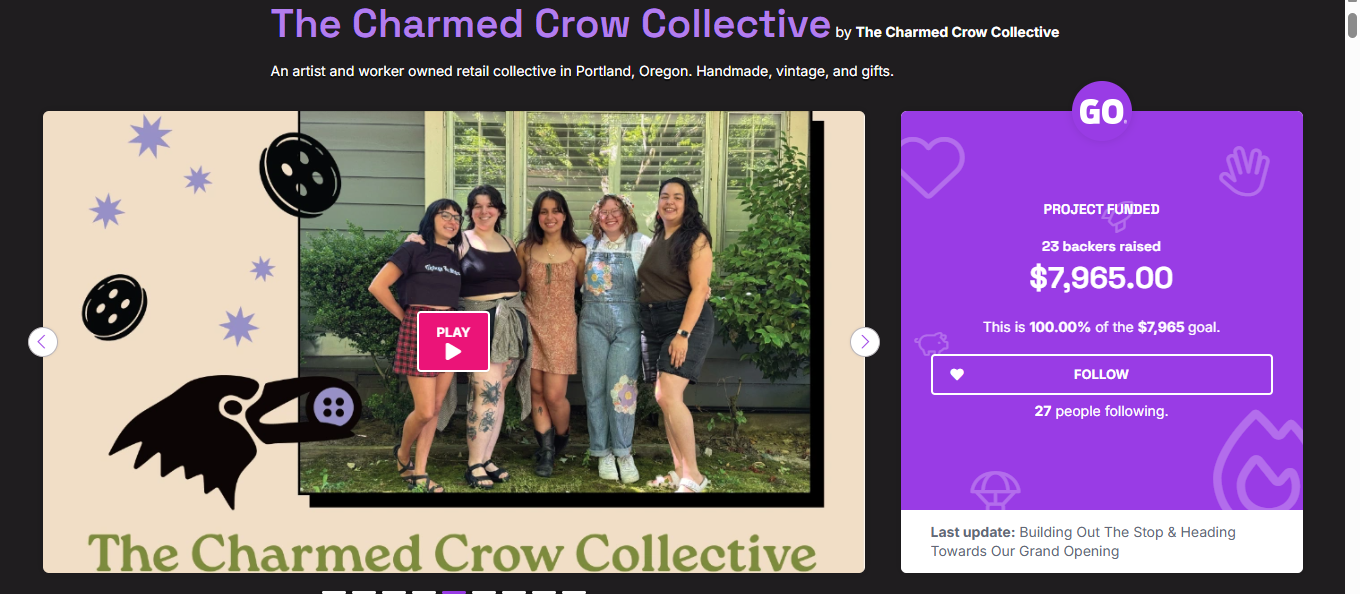Switch to the sixth carousel slide indicator
This screenshot has width=1360, height=594.
tap(484, 592)
